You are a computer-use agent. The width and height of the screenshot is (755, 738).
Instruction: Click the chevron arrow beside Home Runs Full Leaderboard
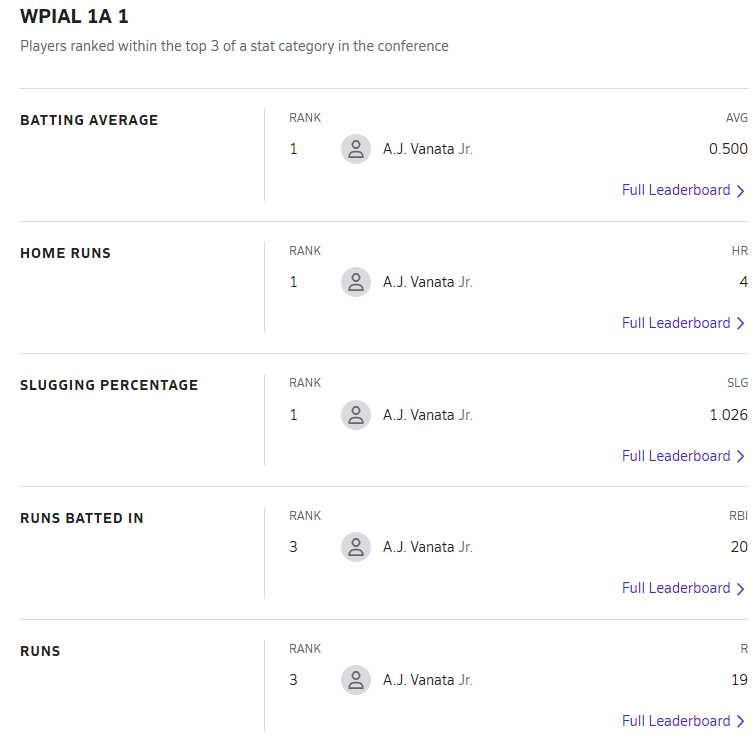741,324
